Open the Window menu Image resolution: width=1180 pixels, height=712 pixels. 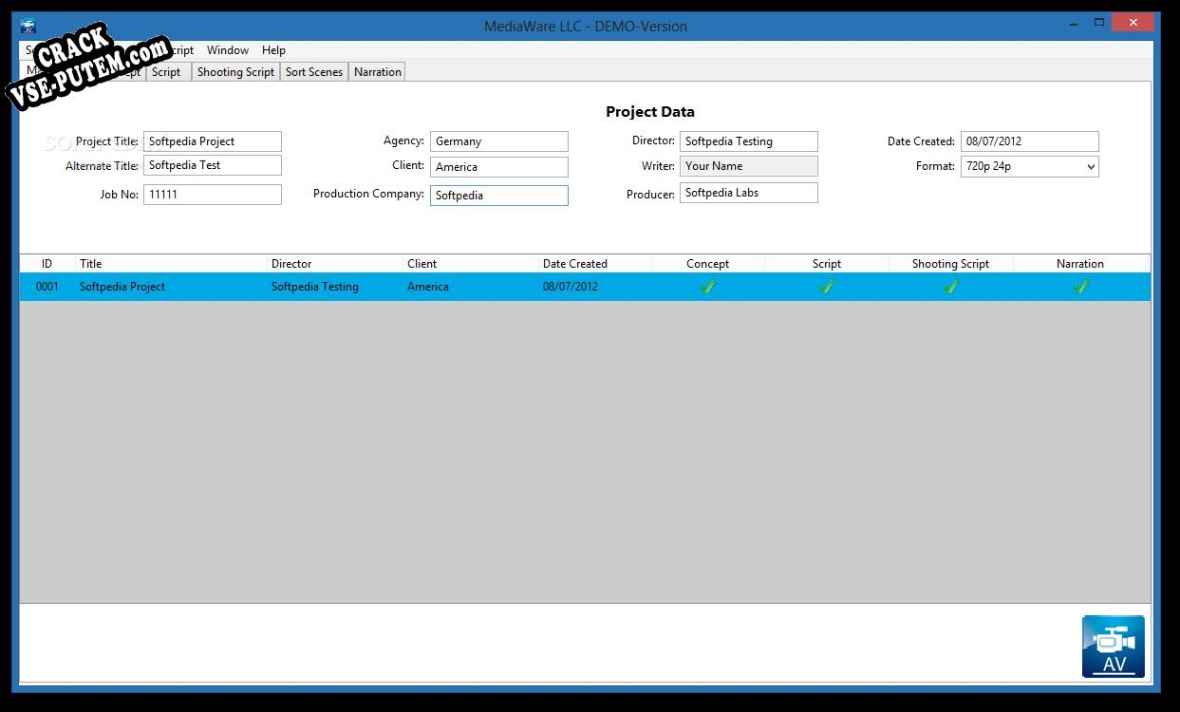[227, 50]
